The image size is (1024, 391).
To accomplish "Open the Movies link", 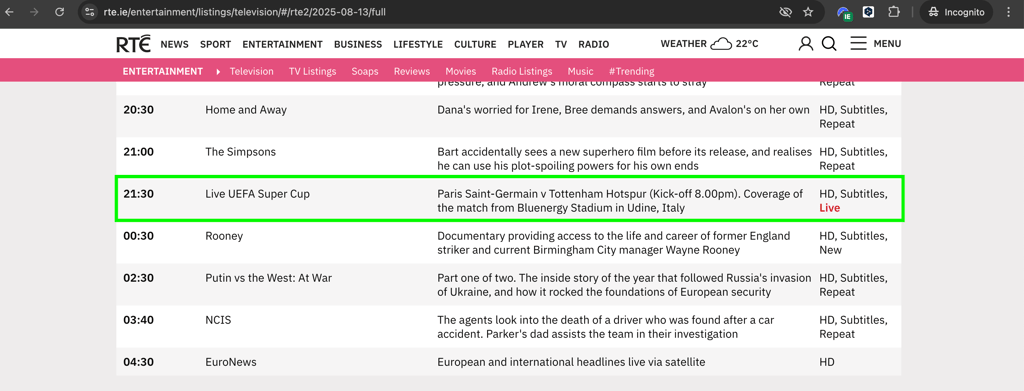I will (460, 71).
